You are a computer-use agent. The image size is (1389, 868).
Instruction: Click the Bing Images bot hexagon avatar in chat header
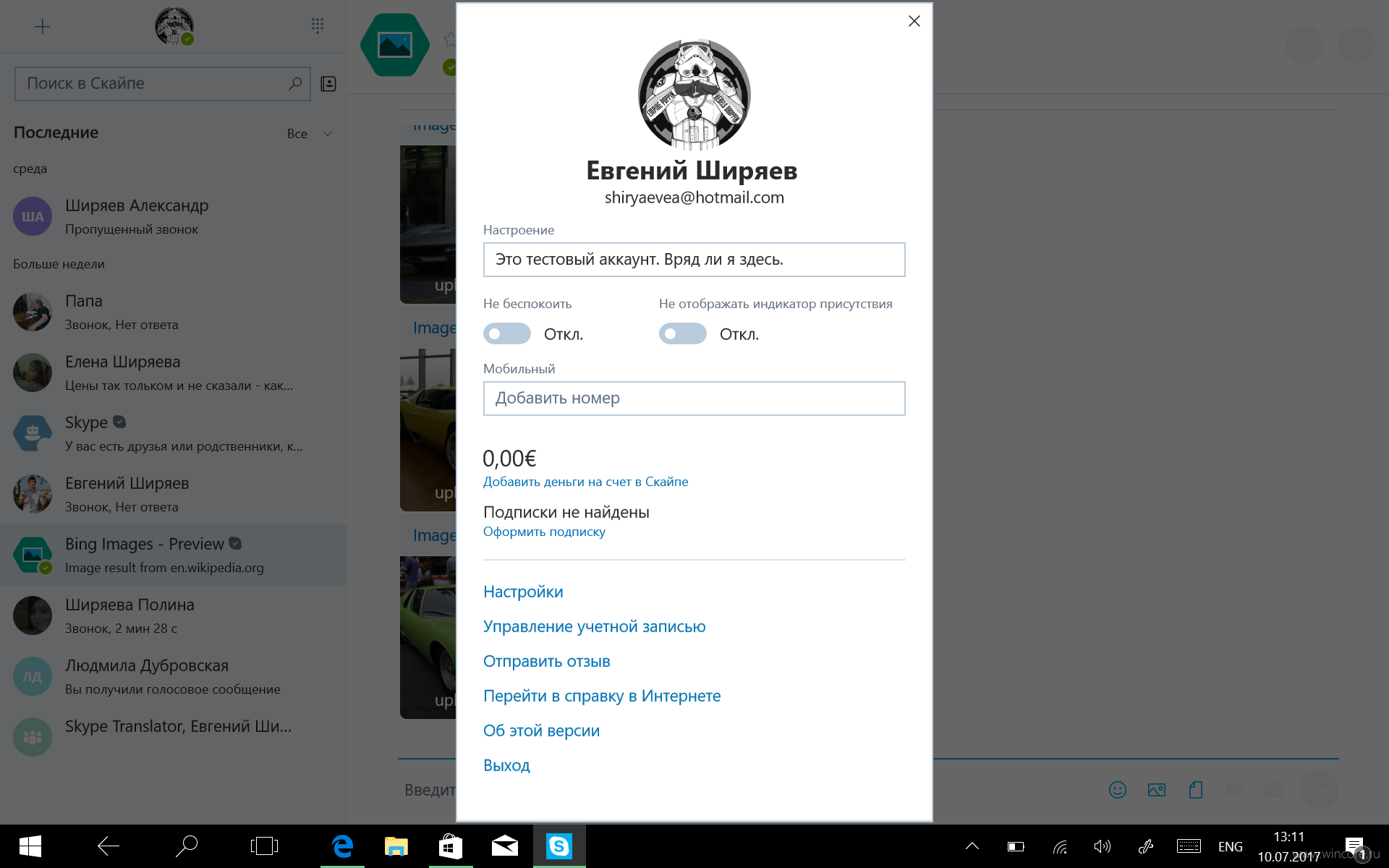coord(395,45)
